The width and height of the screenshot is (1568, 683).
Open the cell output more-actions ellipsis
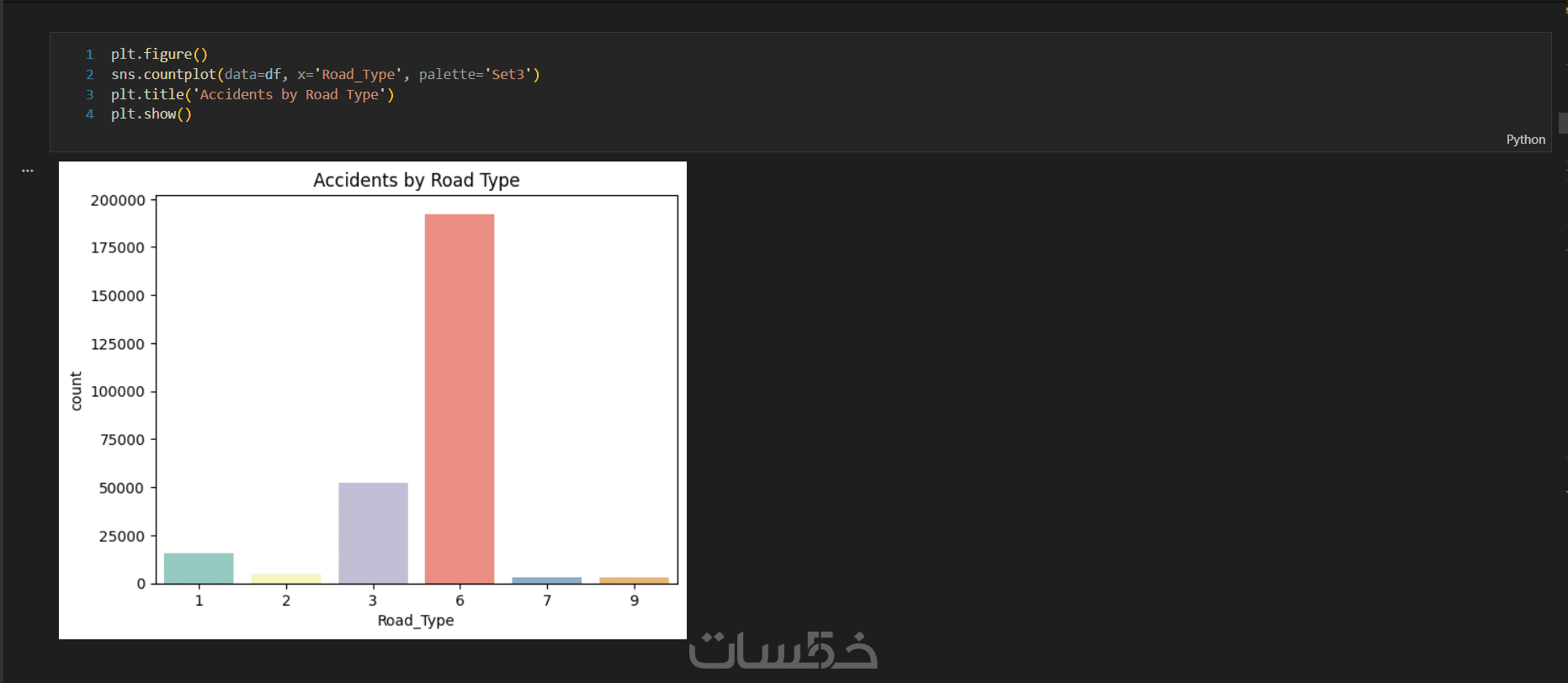[x=28, y=170]
